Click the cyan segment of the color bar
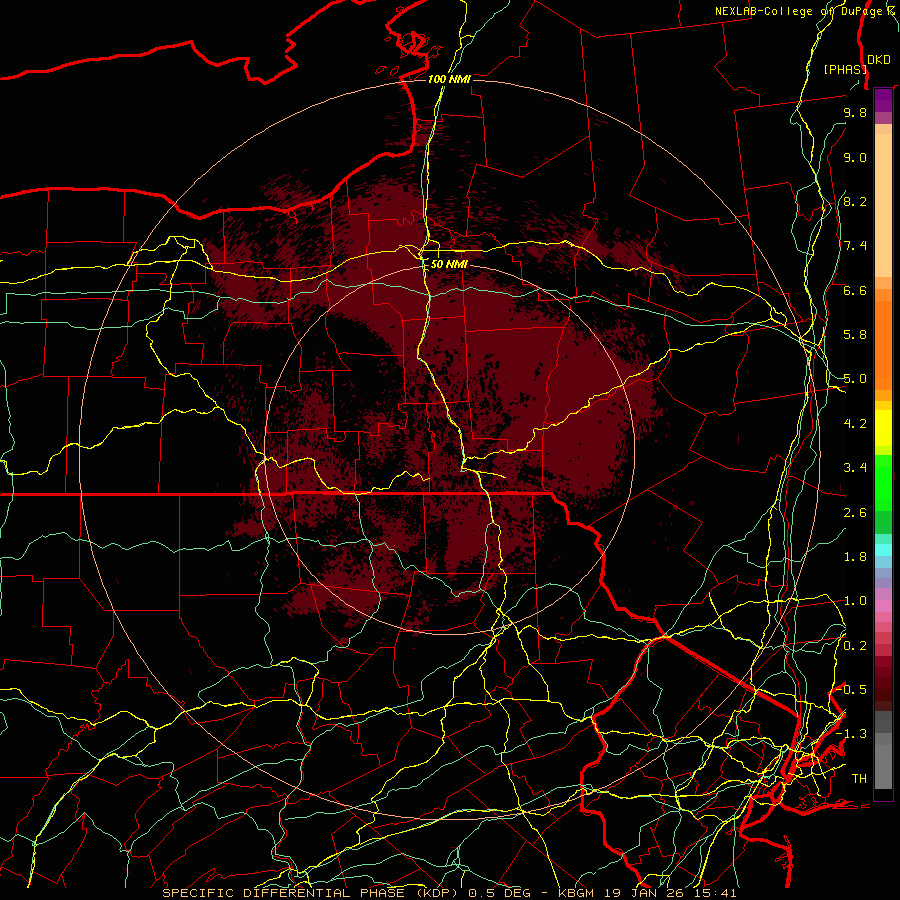 click(x=883, y=549)
